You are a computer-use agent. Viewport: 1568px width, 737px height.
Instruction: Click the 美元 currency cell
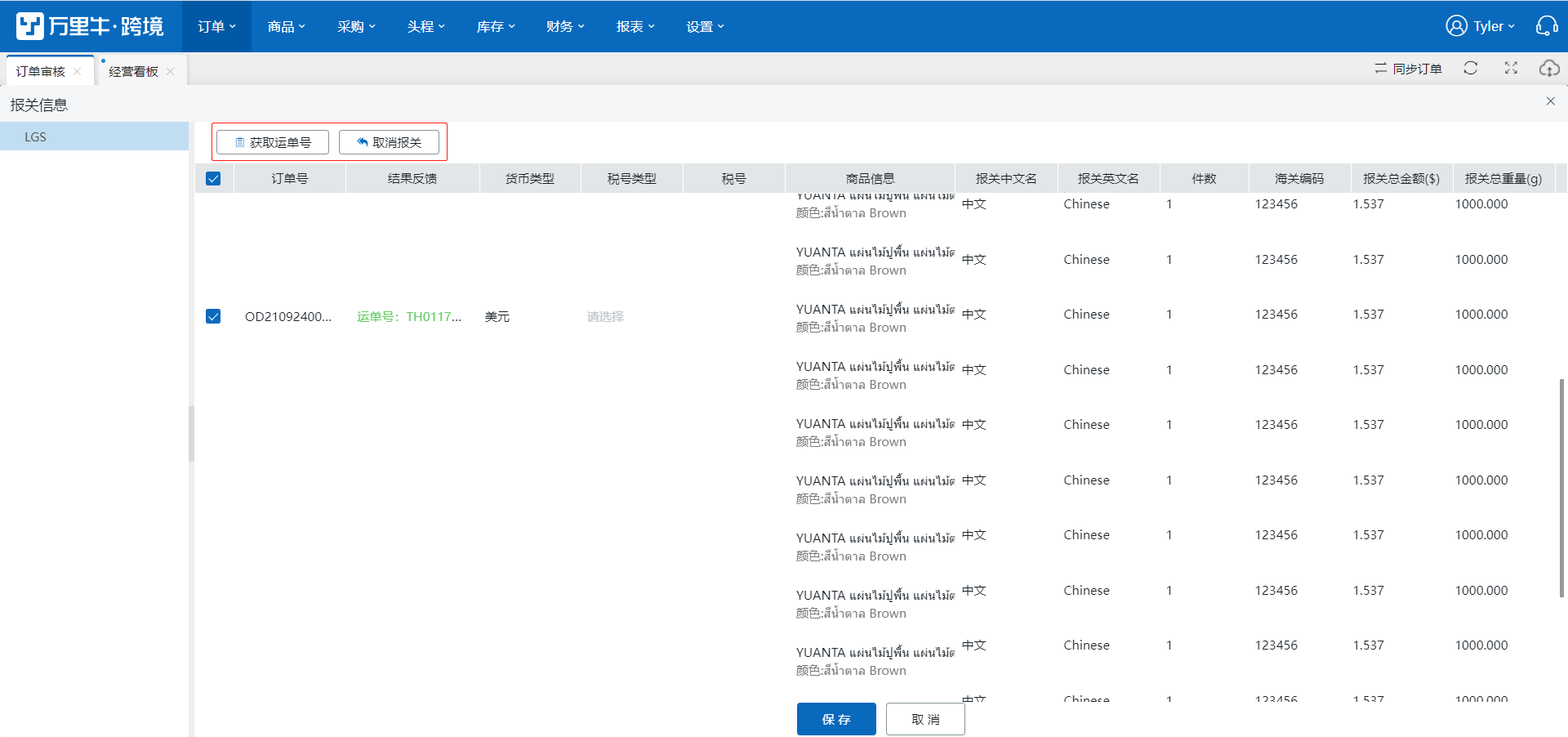pyautogui.click(x=497, y=316)
